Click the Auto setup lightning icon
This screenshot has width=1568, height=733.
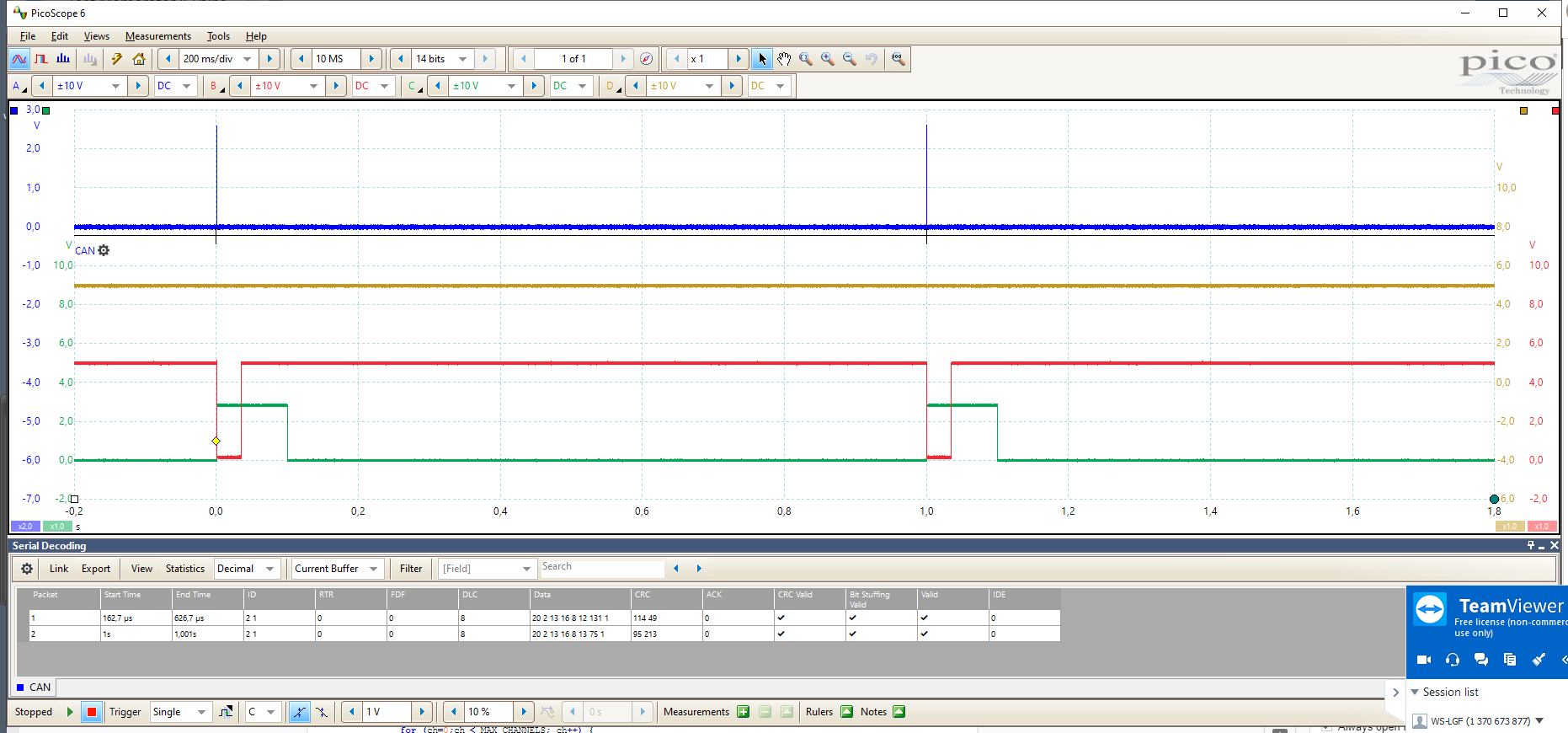[x=117, y=59]
